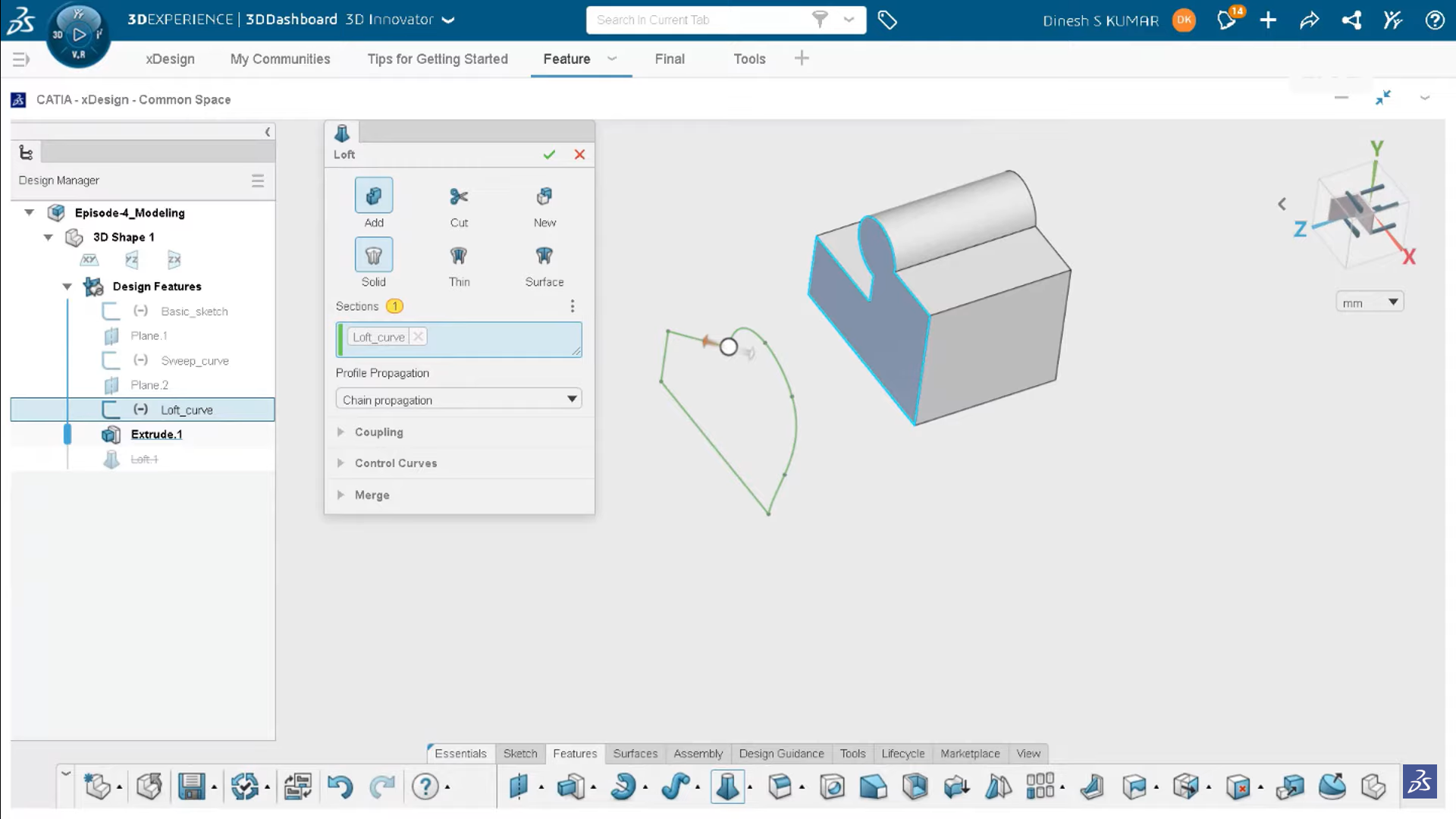The height and width of the screenshot is (819, 1456).
Task: Select the Sweep feature tool
Action: click(x=676, y=786)
